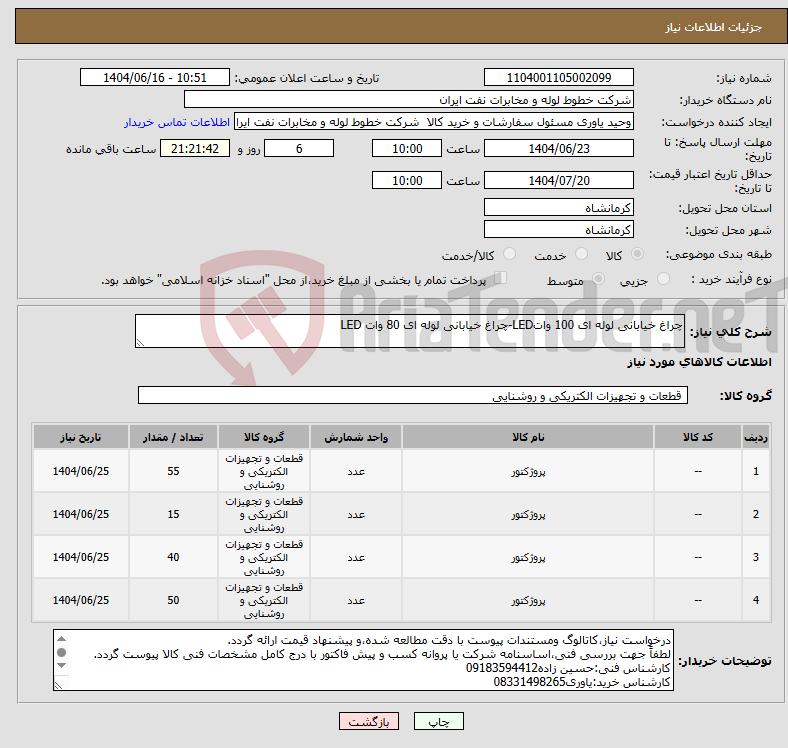
Task: Click resize handle of buyer notes box
Action: pos(58,685)
